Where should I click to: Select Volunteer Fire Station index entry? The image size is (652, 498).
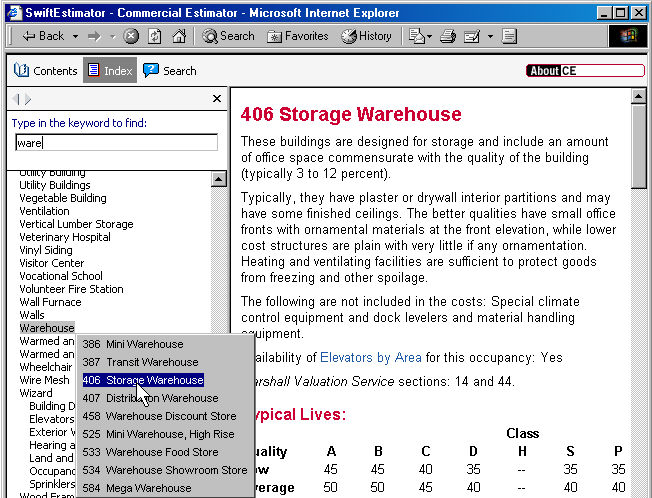tap(71, 289)
